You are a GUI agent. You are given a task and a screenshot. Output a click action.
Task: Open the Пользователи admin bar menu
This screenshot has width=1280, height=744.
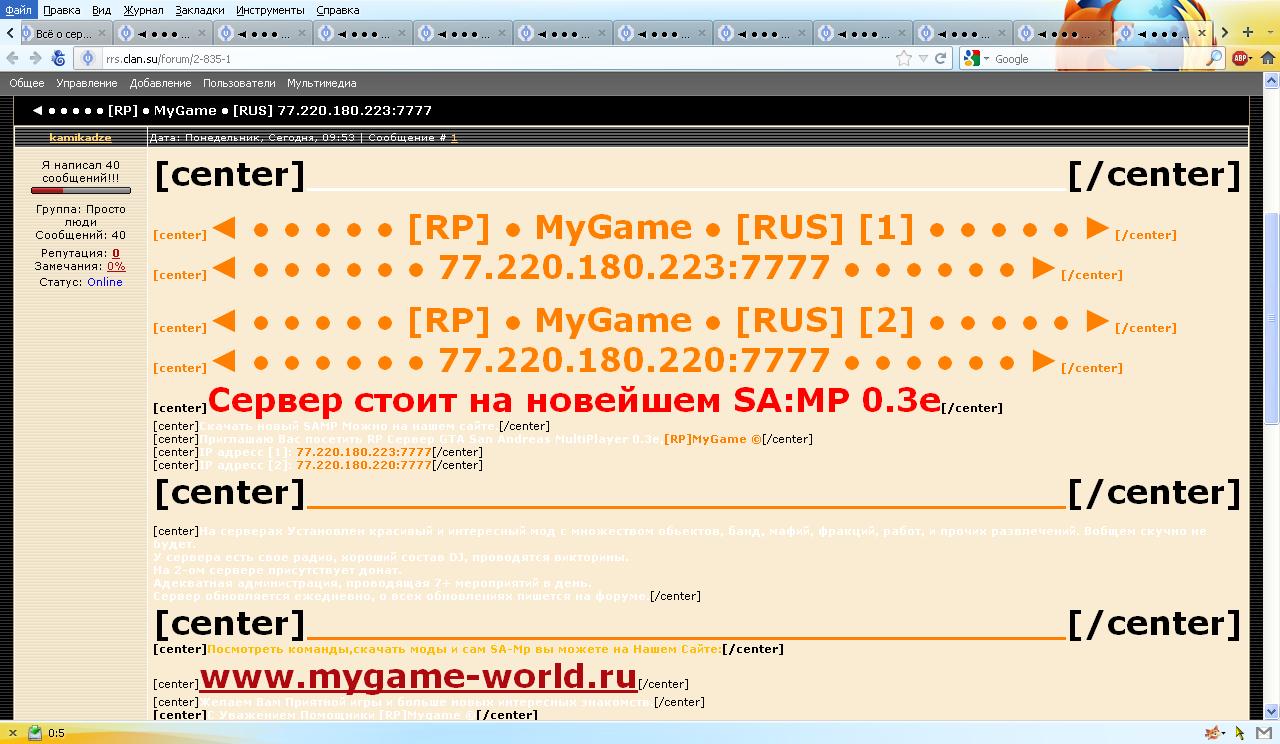point(239,83)
